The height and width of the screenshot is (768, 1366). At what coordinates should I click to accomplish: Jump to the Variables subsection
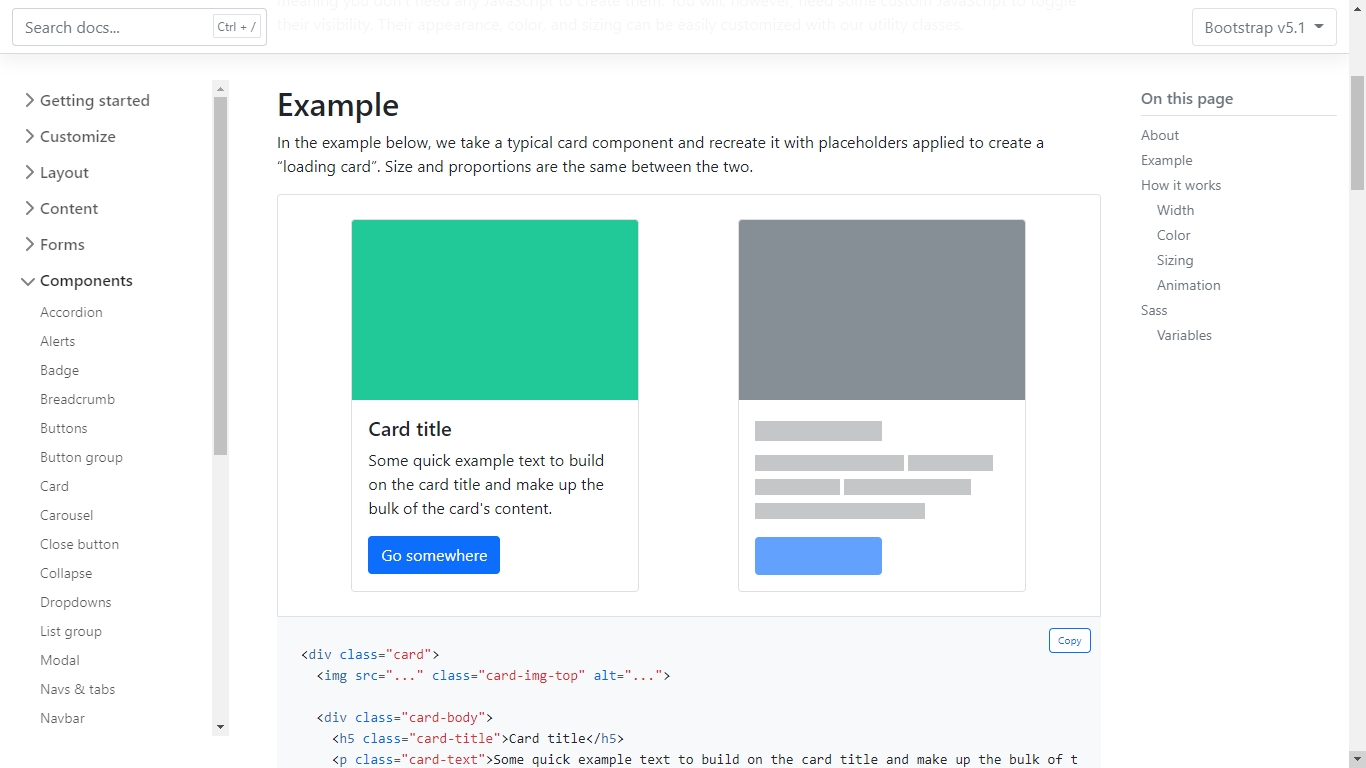coord(1184,335)
